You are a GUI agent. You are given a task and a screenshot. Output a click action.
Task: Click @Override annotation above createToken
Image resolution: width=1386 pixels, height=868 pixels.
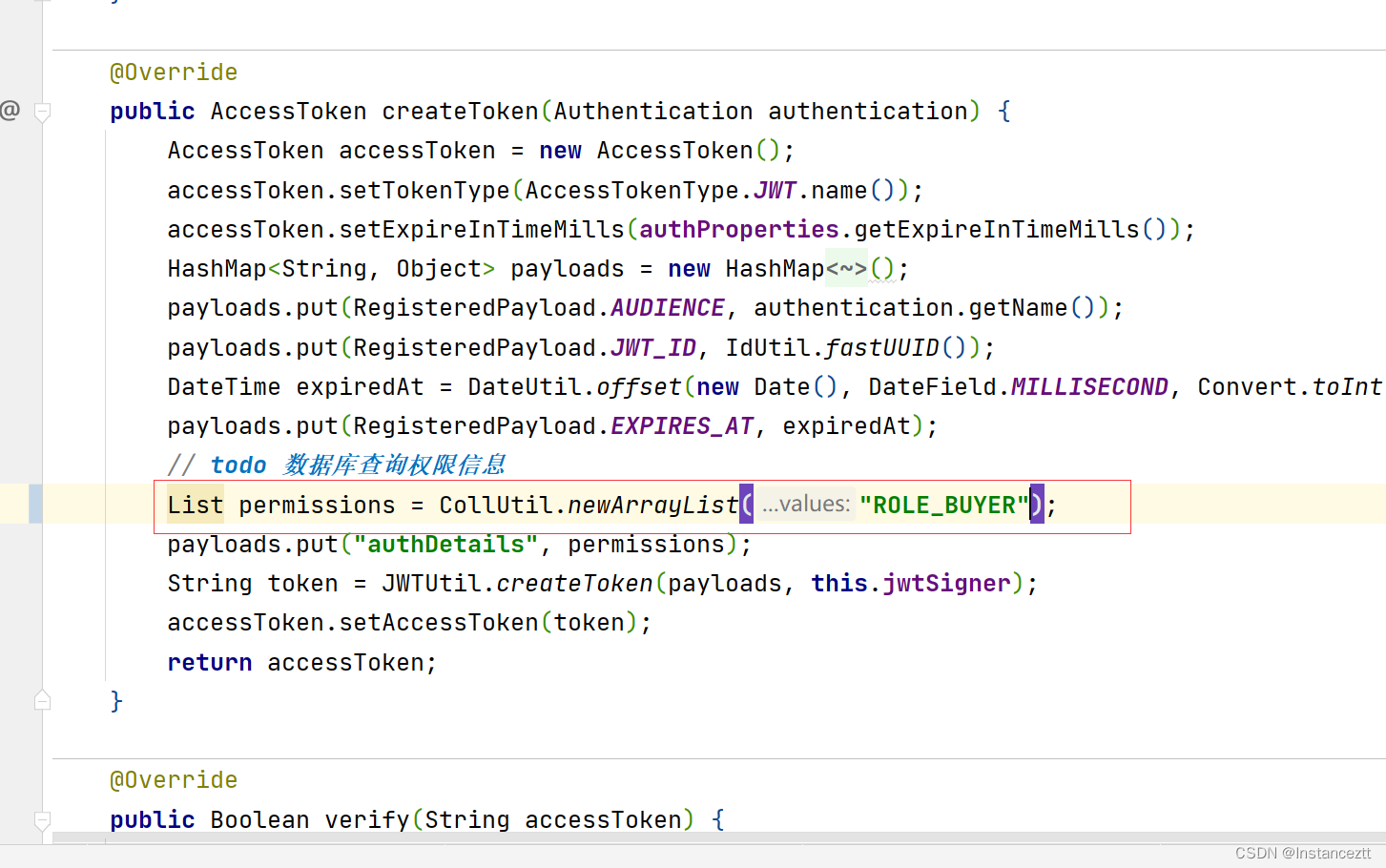[x=174, y=72]
